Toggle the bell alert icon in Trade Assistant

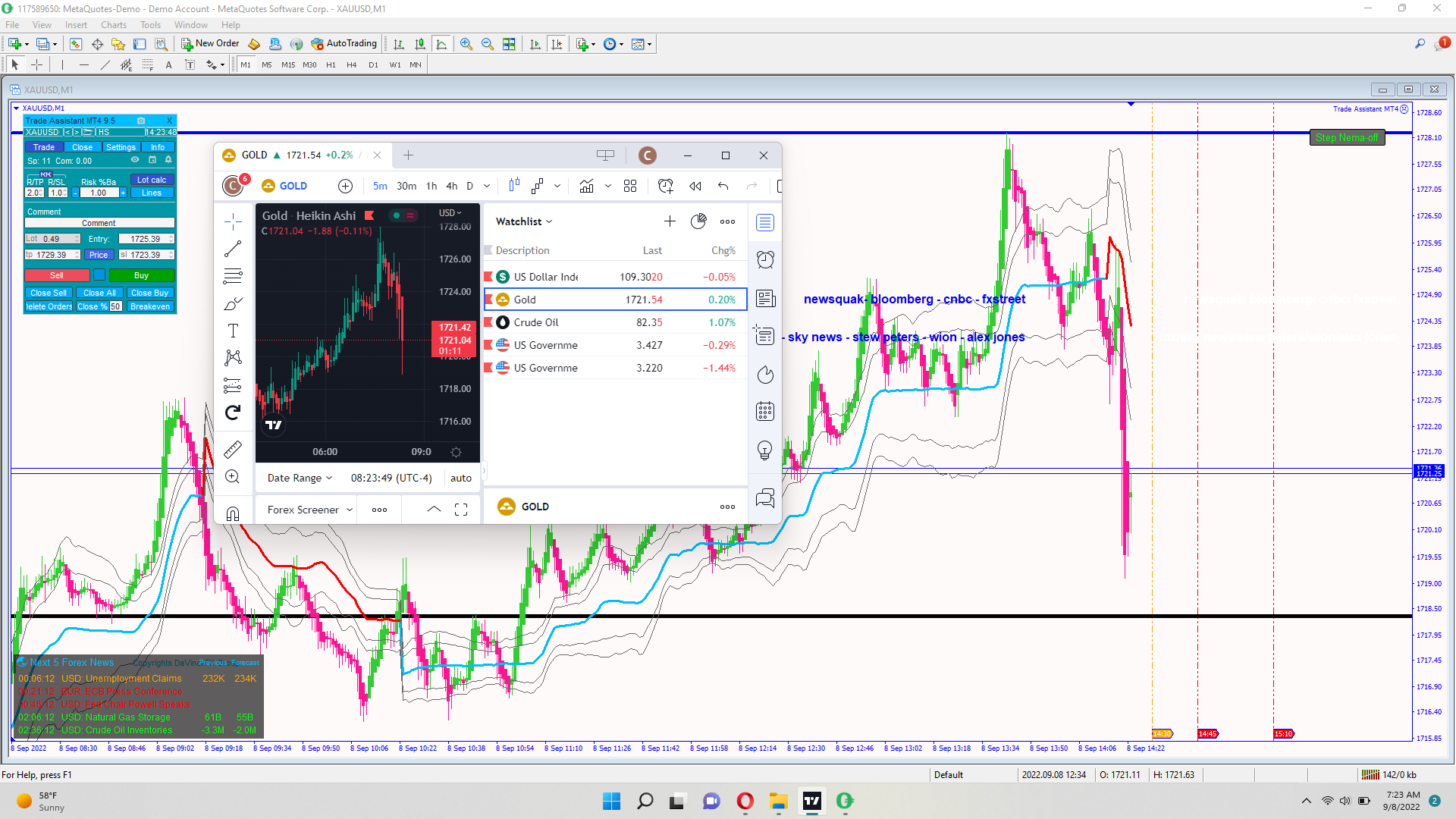(168, 160)
